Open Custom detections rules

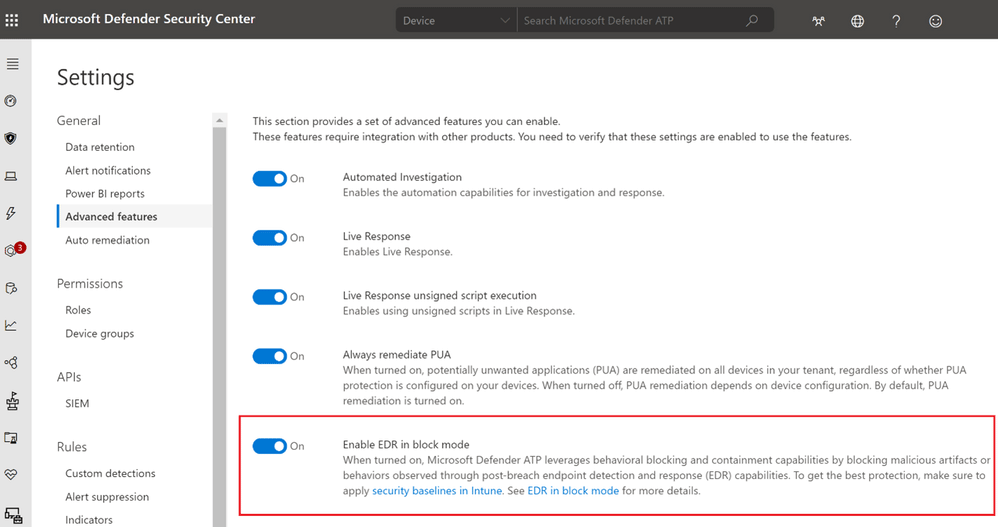click(x=110, y=474)
